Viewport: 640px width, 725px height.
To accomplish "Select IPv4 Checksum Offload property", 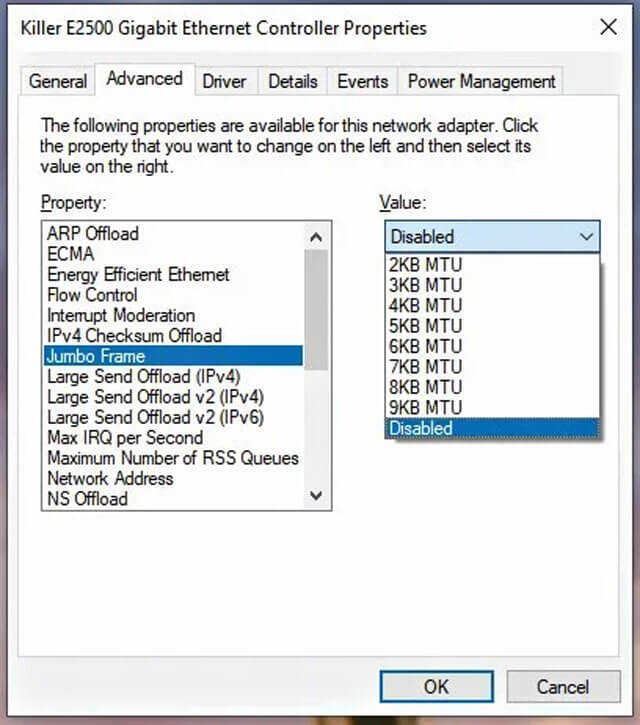I will pos(173,336).
